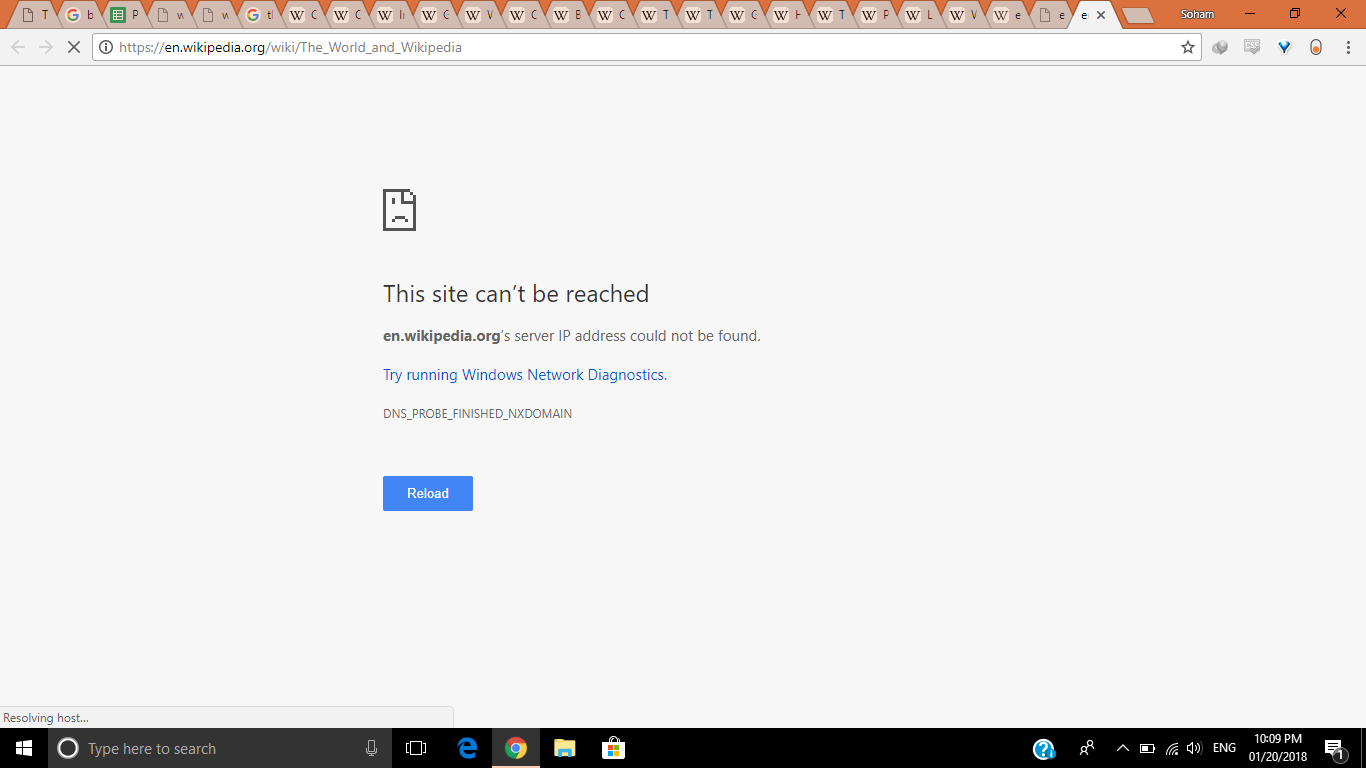Switch to the Google Sheets tab
The image size is (1366, 768).
(x=124, y=15)
